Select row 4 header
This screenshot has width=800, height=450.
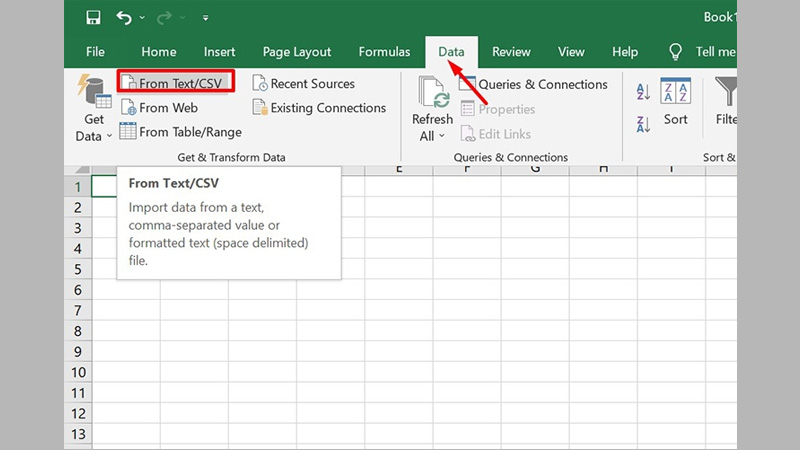click(78, 248)
